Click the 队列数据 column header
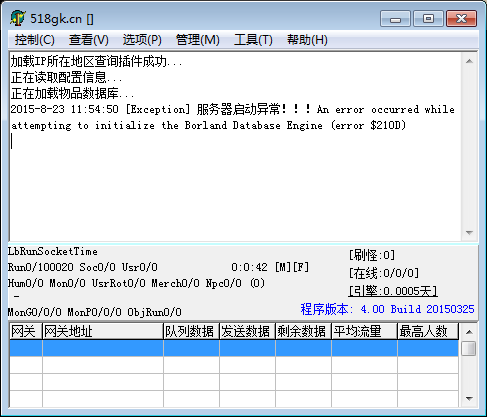The width and height of the screenshot is (487, 417). (191, 331)
